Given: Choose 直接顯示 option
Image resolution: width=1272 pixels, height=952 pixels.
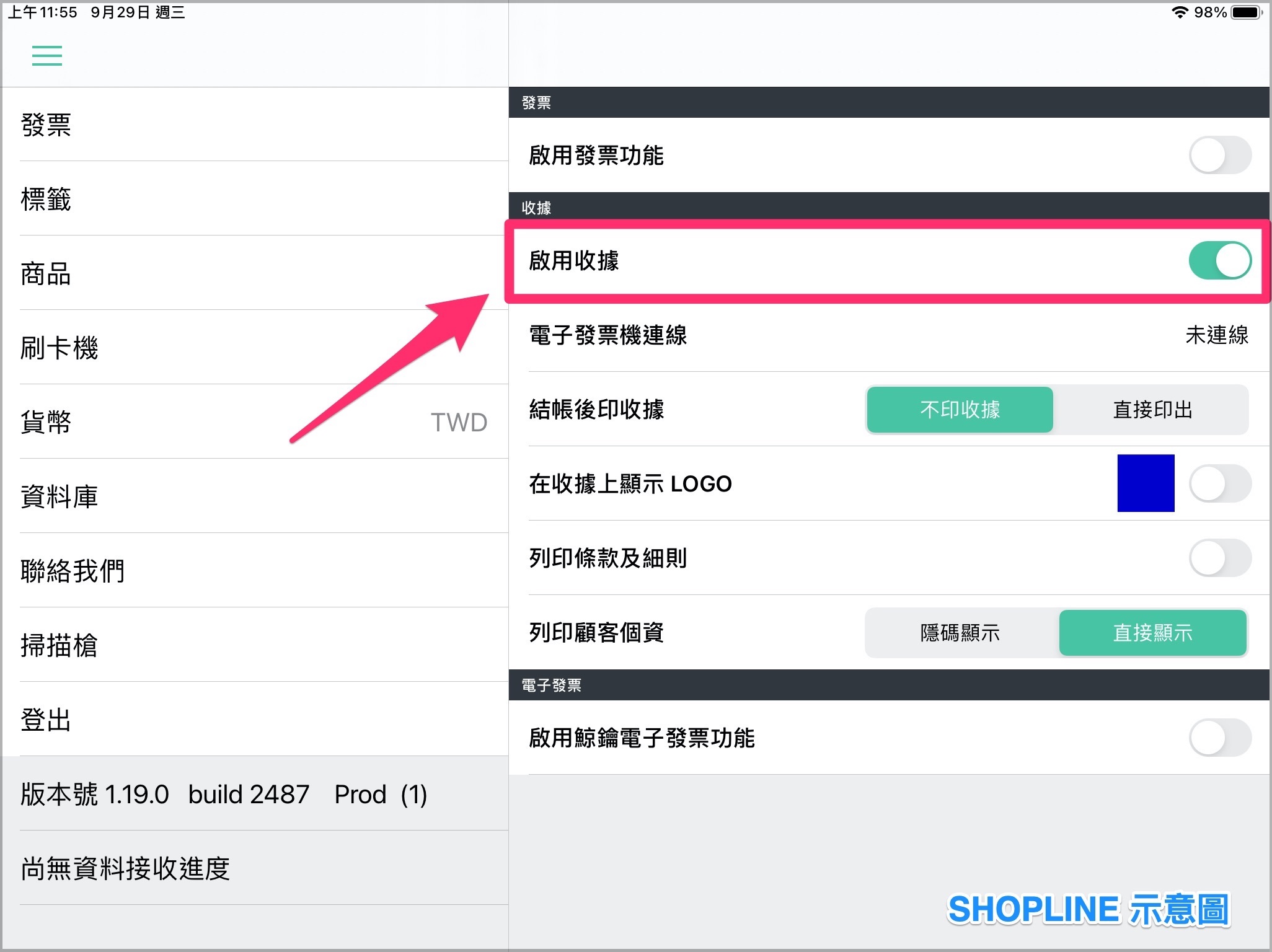Looking at the screenshot, I should pos(1152,633).
